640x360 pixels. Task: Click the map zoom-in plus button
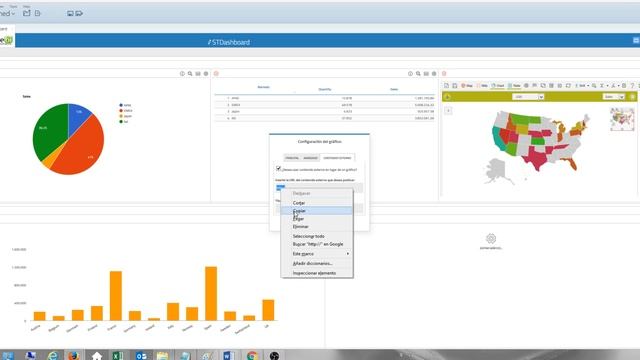point(448,111)
